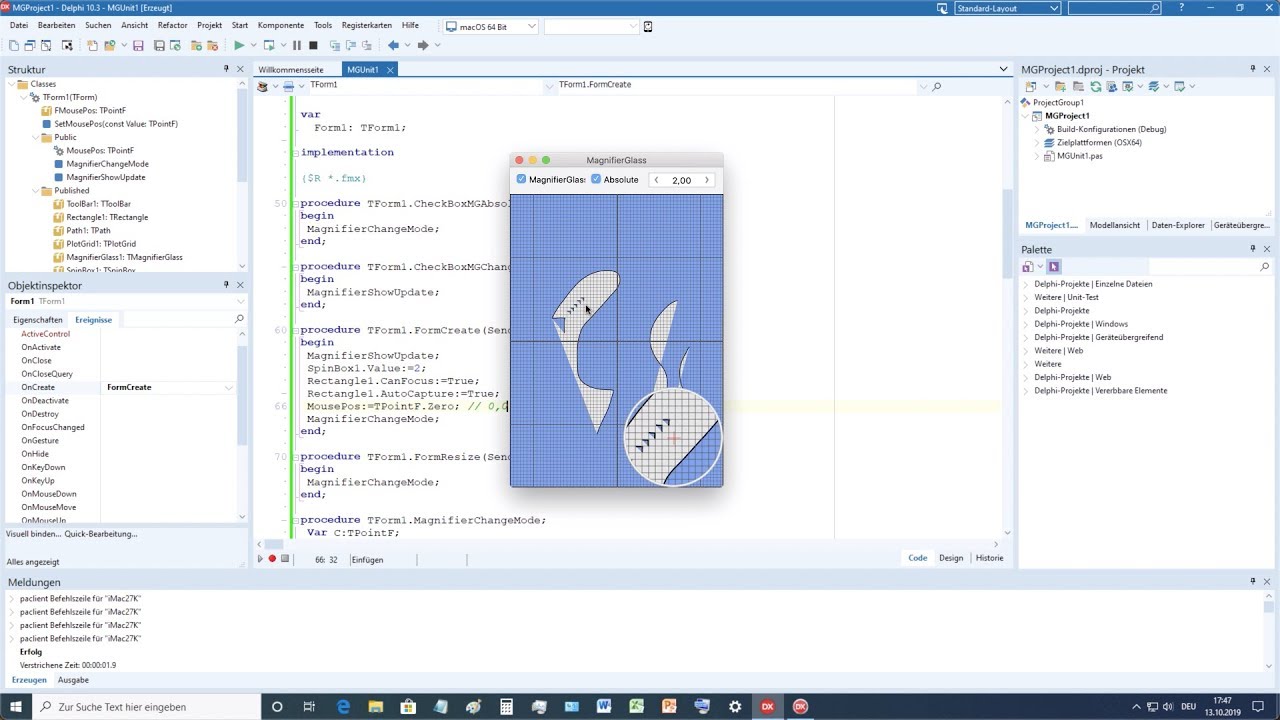Image resolution: width=1280 pixels, height=720 pixels.
Task: Click the green Run button in toolbar
Action: pos(239,45)
